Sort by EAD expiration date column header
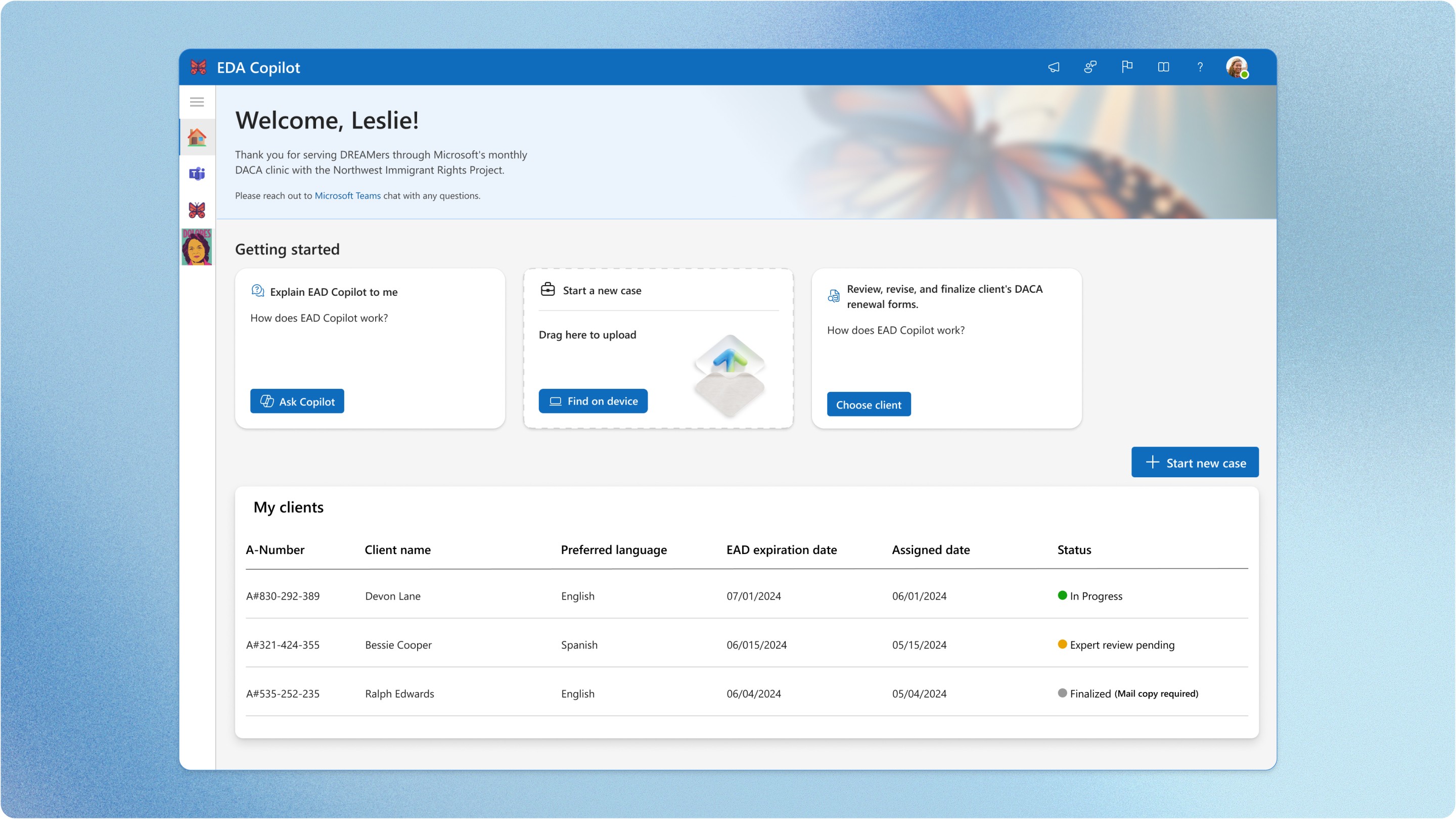 click(782, 550)
